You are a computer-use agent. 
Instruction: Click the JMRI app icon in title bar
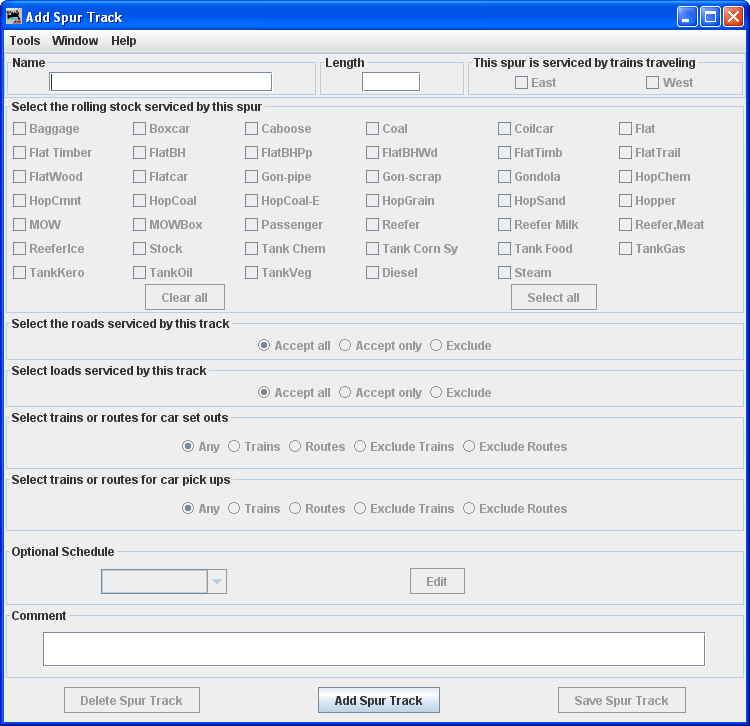14,17
